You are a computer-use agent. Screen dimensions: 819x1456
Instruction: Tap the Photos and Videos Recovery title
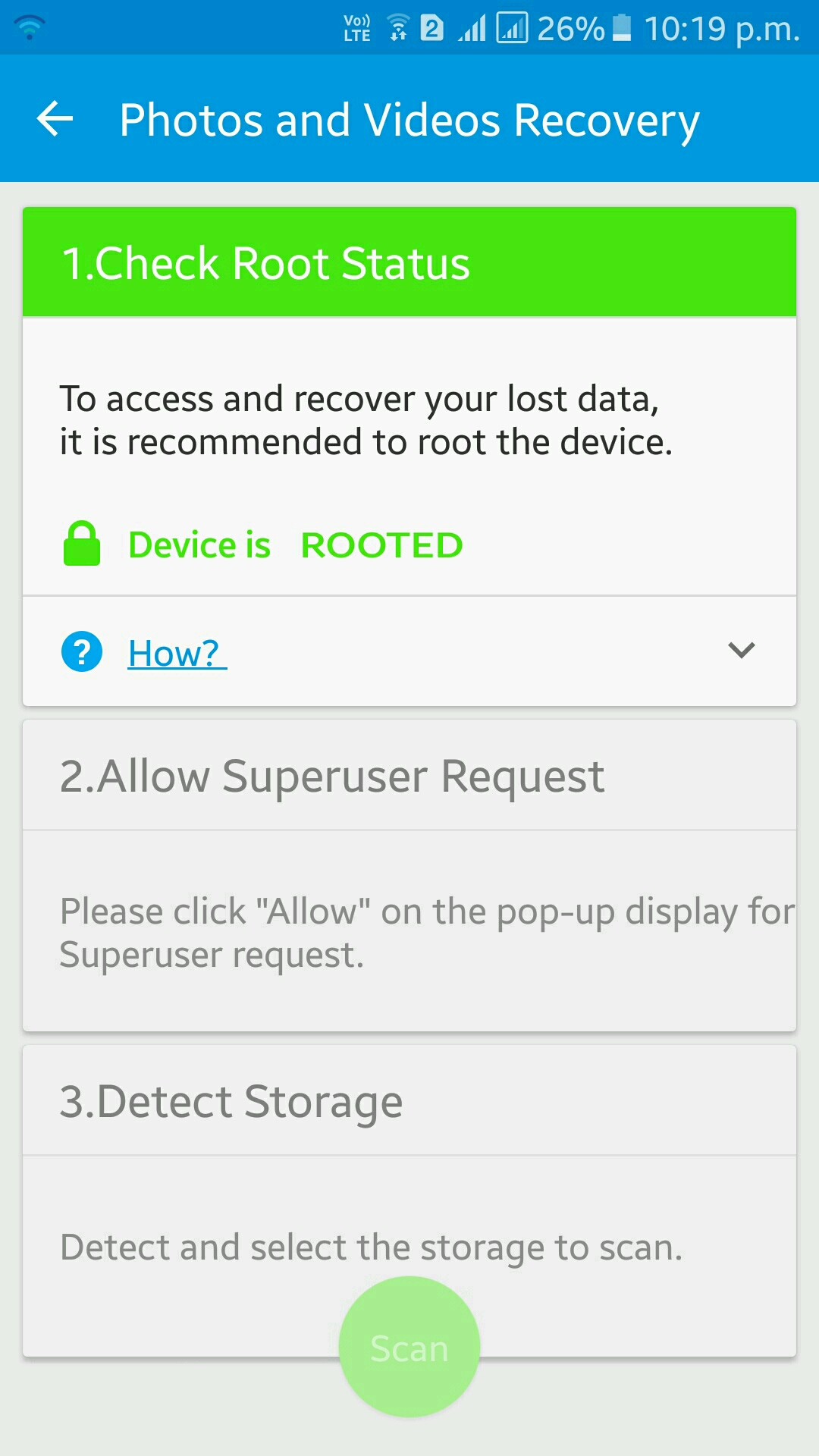point(409,120)
